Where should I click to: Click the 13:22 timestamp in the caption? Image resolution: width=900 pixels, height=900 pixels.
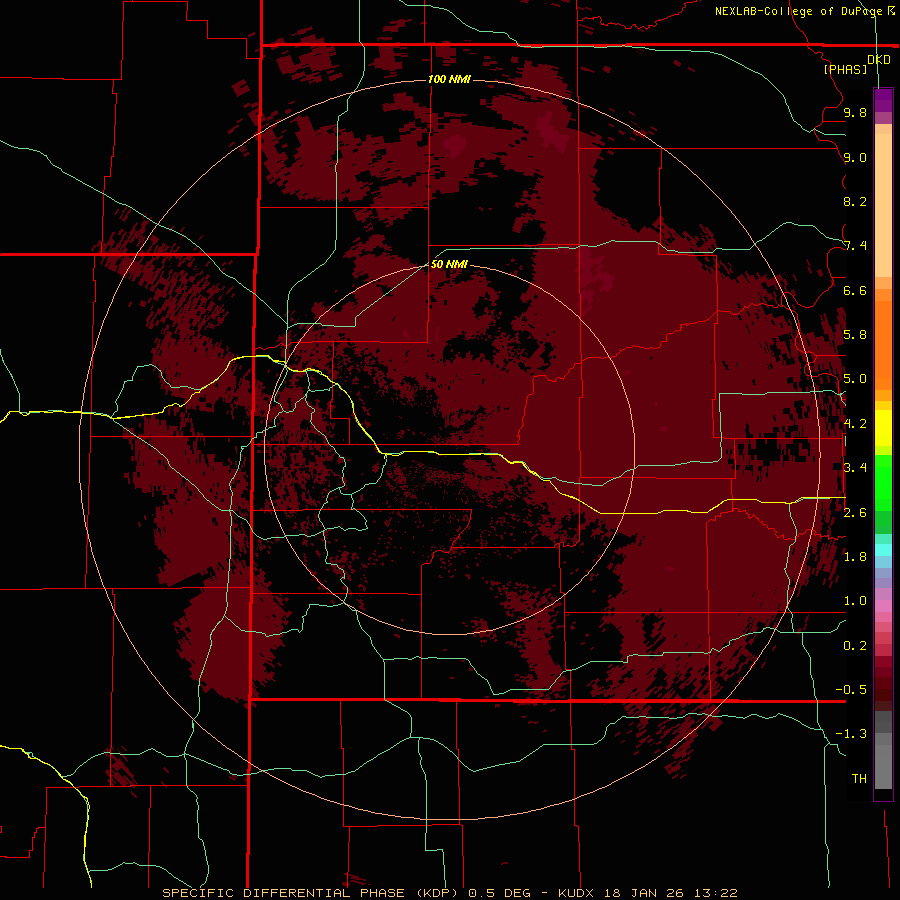[x=716, y=893]
